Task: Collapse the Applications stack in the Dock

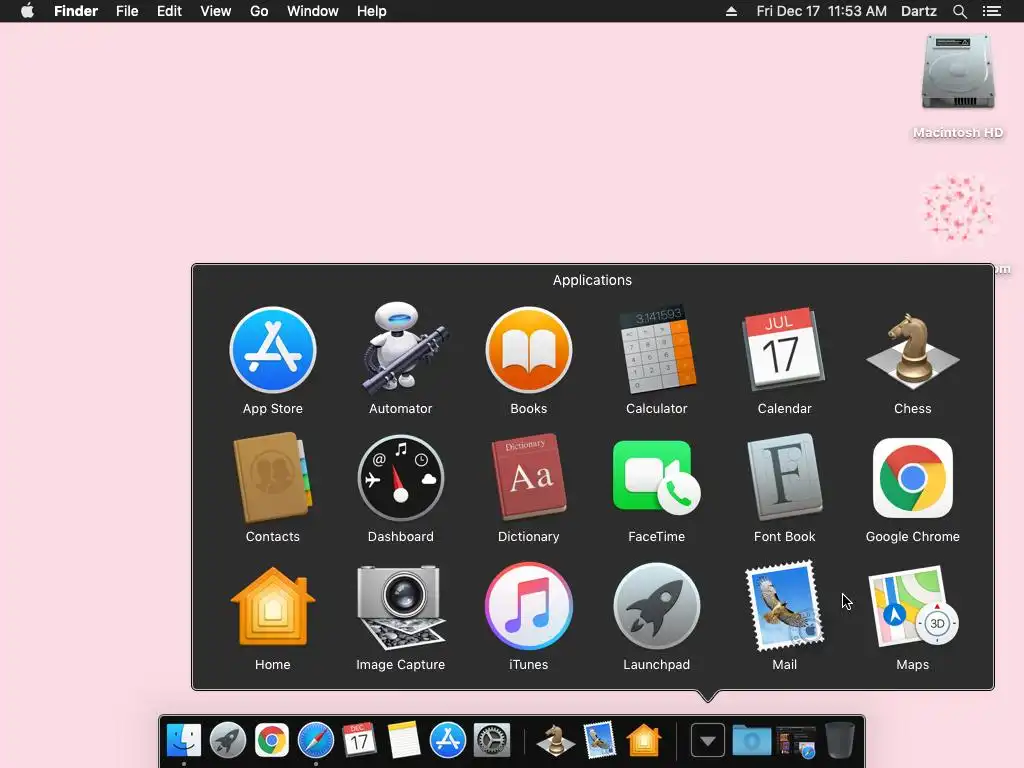Action: pyautogui.click(x=708, y=741)
